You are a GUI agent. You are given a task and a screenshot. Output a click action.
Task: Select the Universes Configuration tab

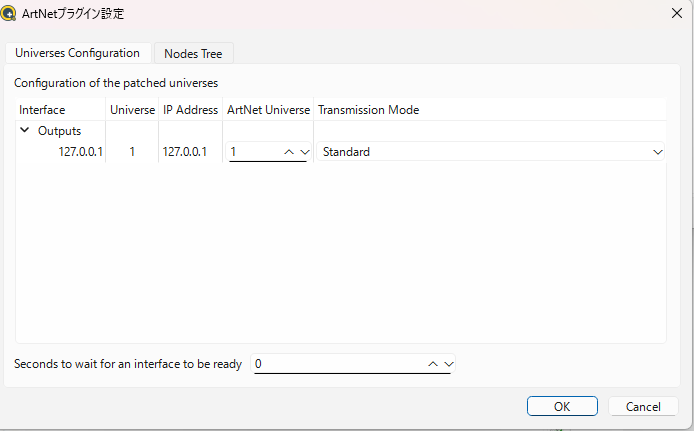tap(78, 53)
